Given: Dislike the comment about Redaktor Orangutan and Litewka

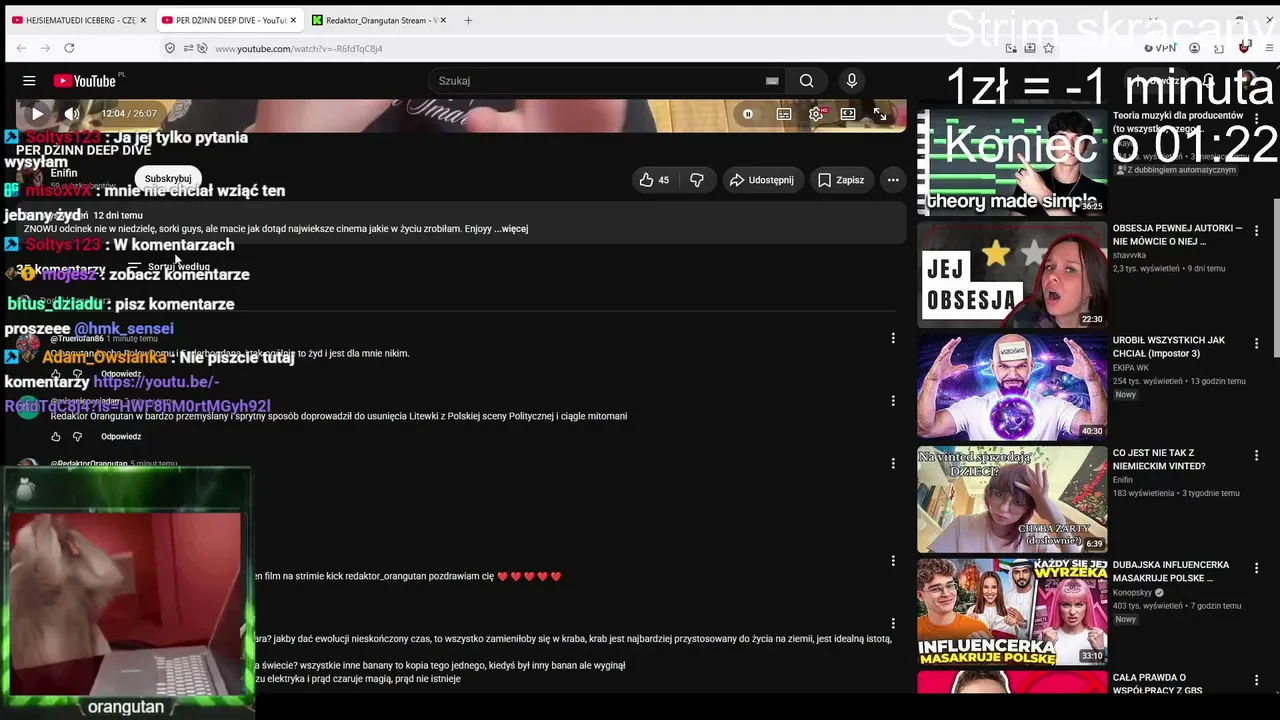Looking at the screenshot, I should (77, 437).
